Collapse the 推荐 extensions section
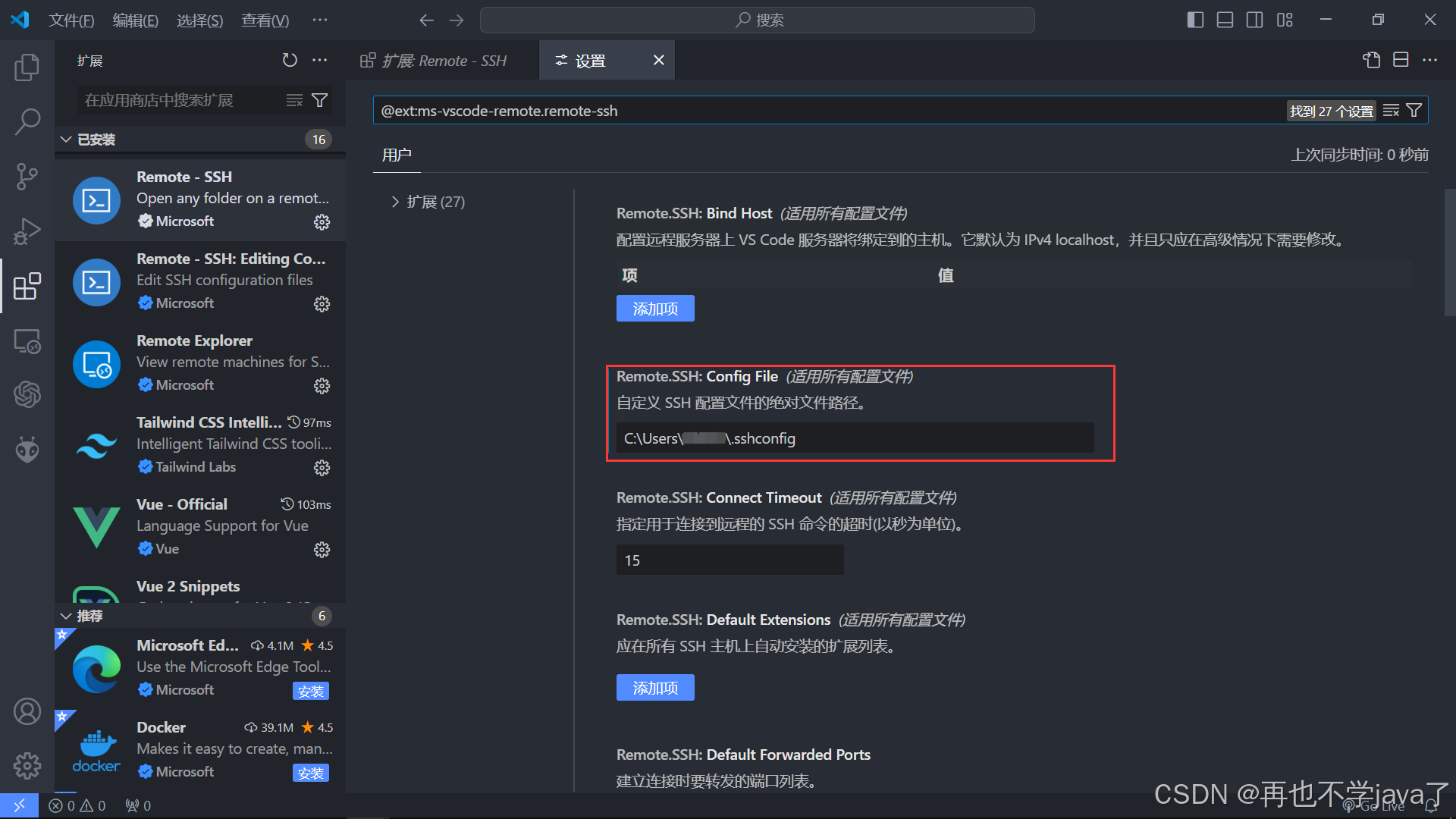The height and width of the screenshot is (819, 1456). pos(65,615)
